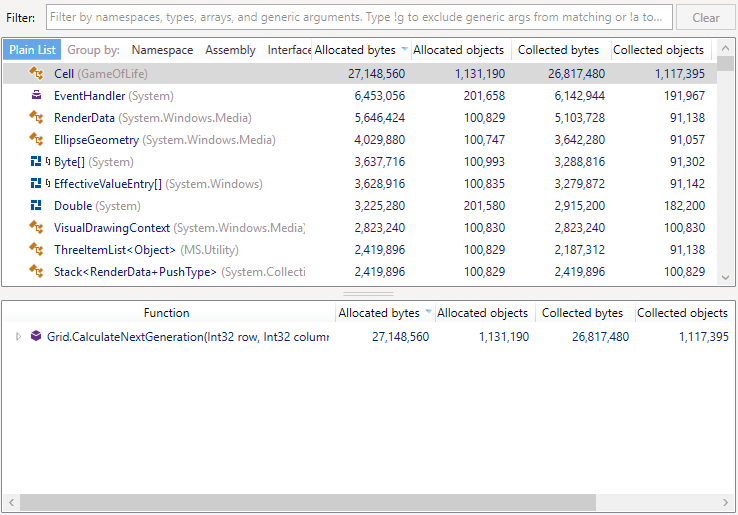The height and width of the screenshot is (515, 738).
Task: Select the RenderData type name
Action: (84, 118)
